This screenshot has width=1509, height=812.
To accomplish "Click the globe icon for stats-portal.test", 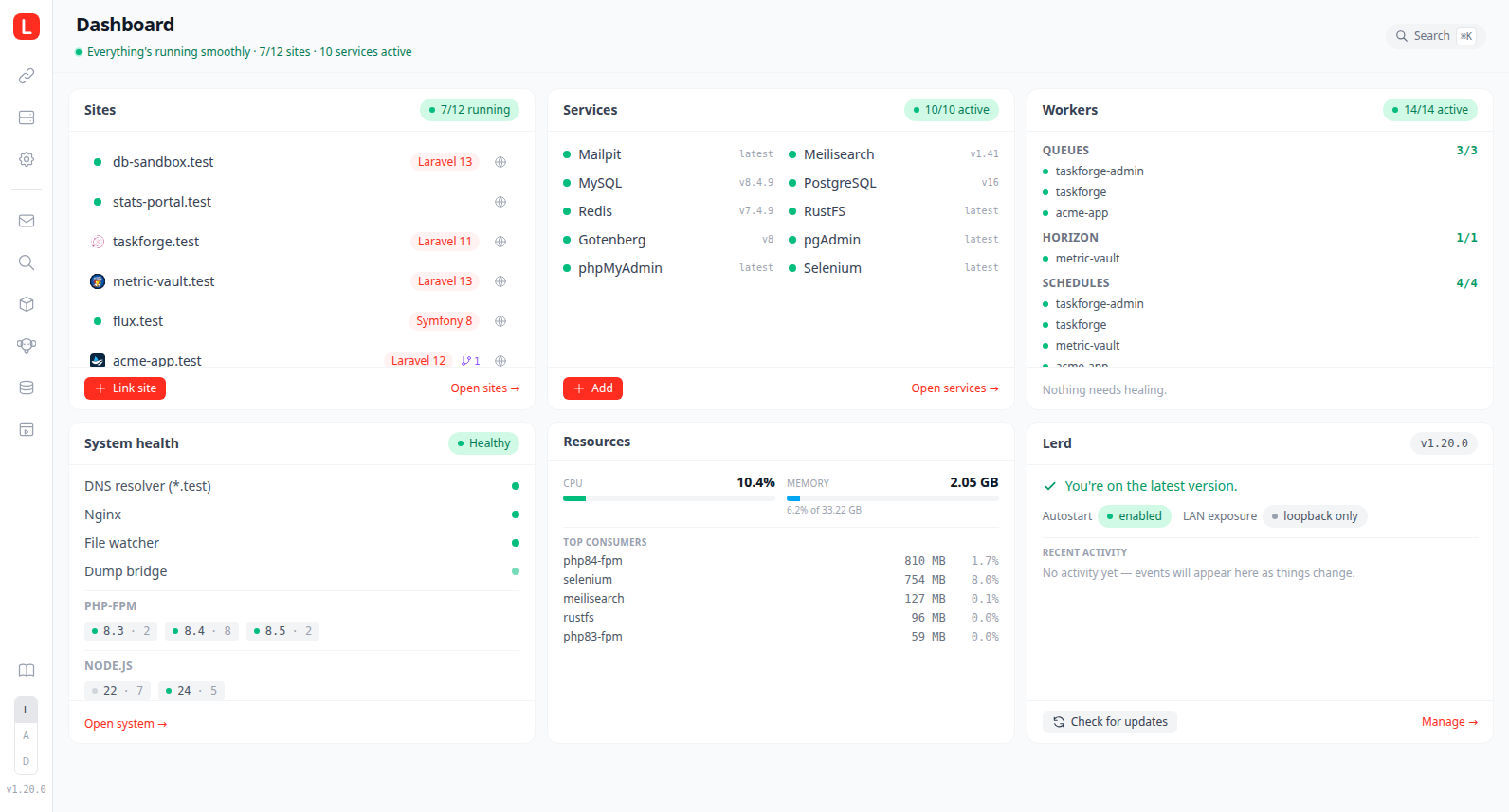I will point(500,202).
